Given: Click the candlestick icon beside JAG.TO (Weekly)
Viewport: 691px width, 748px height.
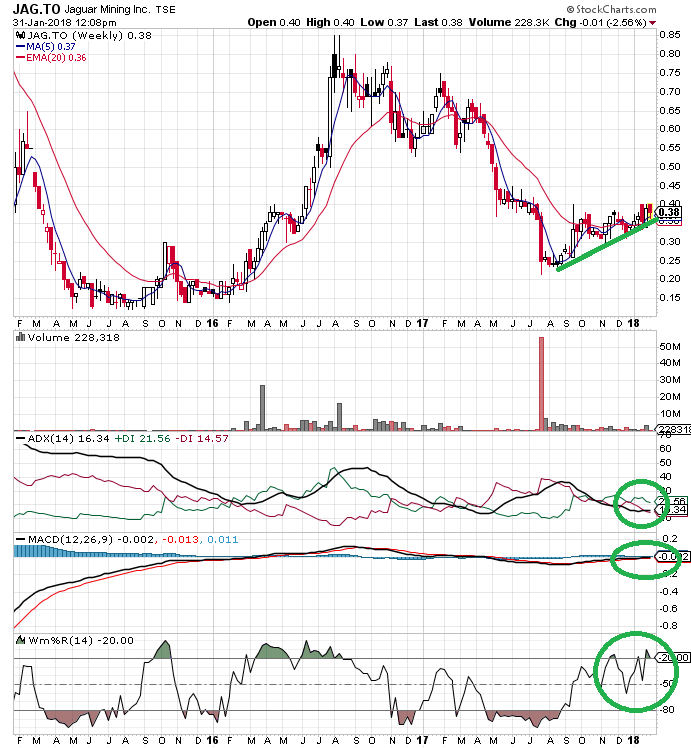Looking at the screenshot, I should pyautogui.click(x=21, y=35).
